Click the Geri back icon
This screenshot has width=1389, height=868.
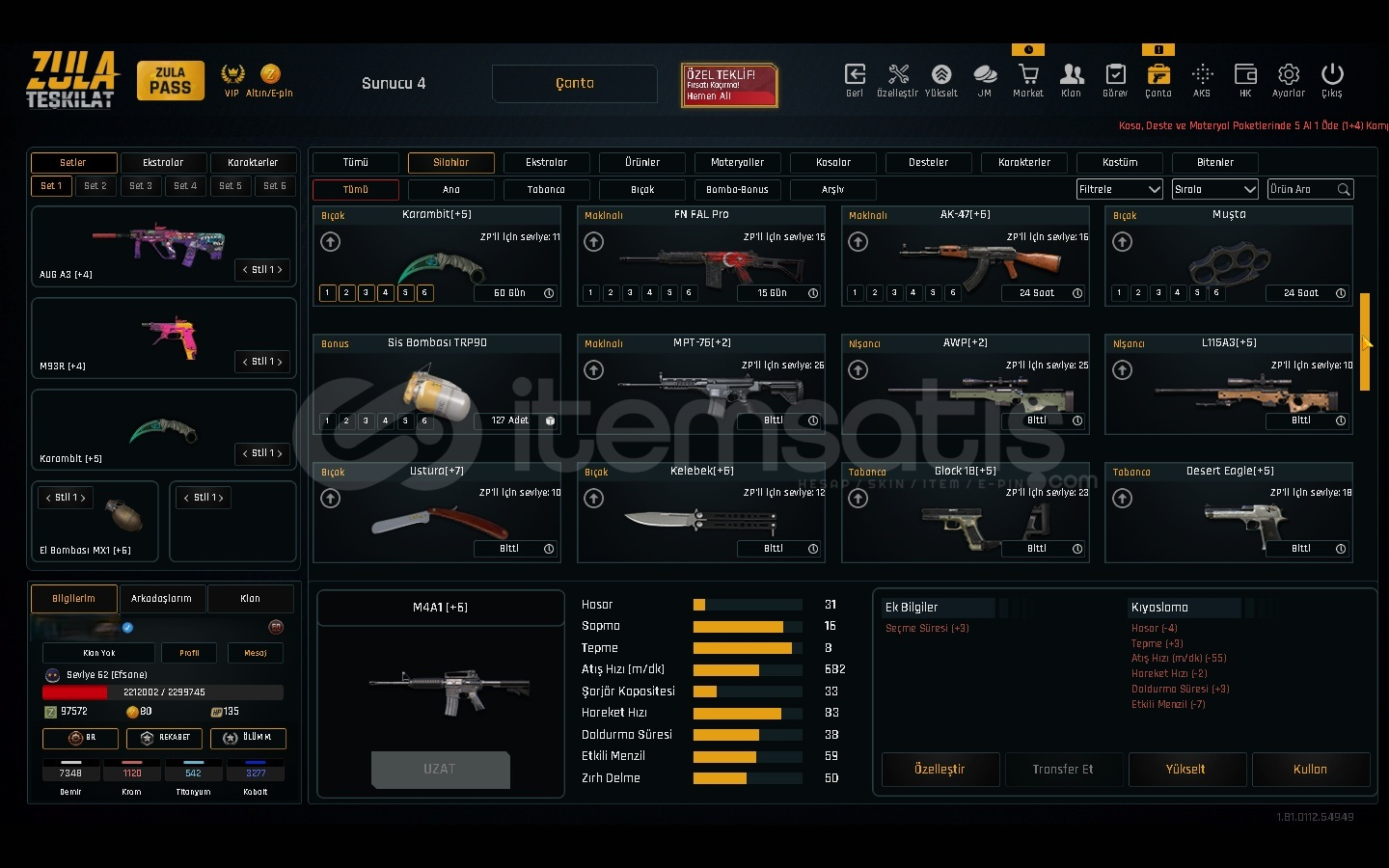(x=854, y=75)
